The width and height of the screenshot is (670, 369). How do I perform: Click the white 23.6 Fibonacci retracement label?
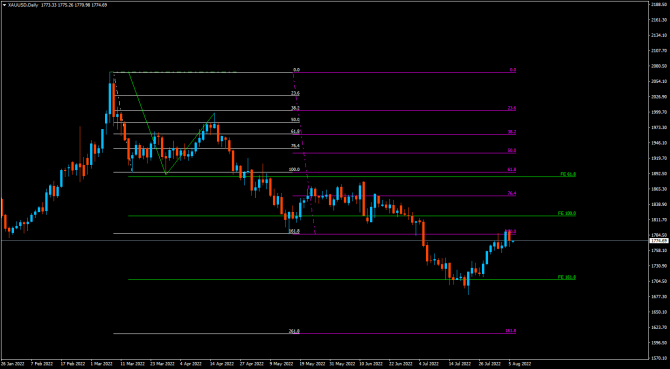coord(295,93)
